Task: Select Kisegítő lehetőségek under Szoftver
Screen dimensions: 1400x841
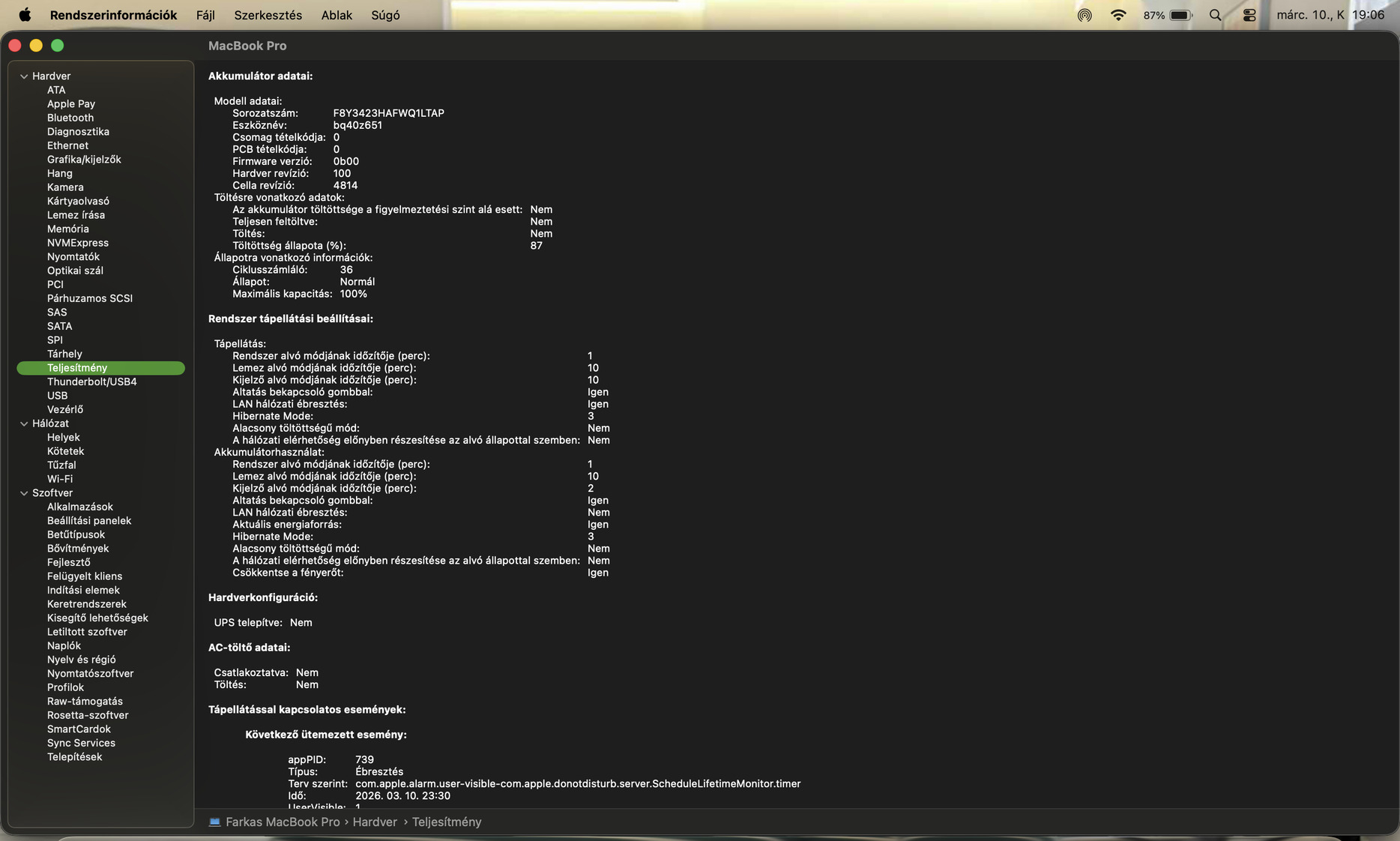Action: pos(97,618)
